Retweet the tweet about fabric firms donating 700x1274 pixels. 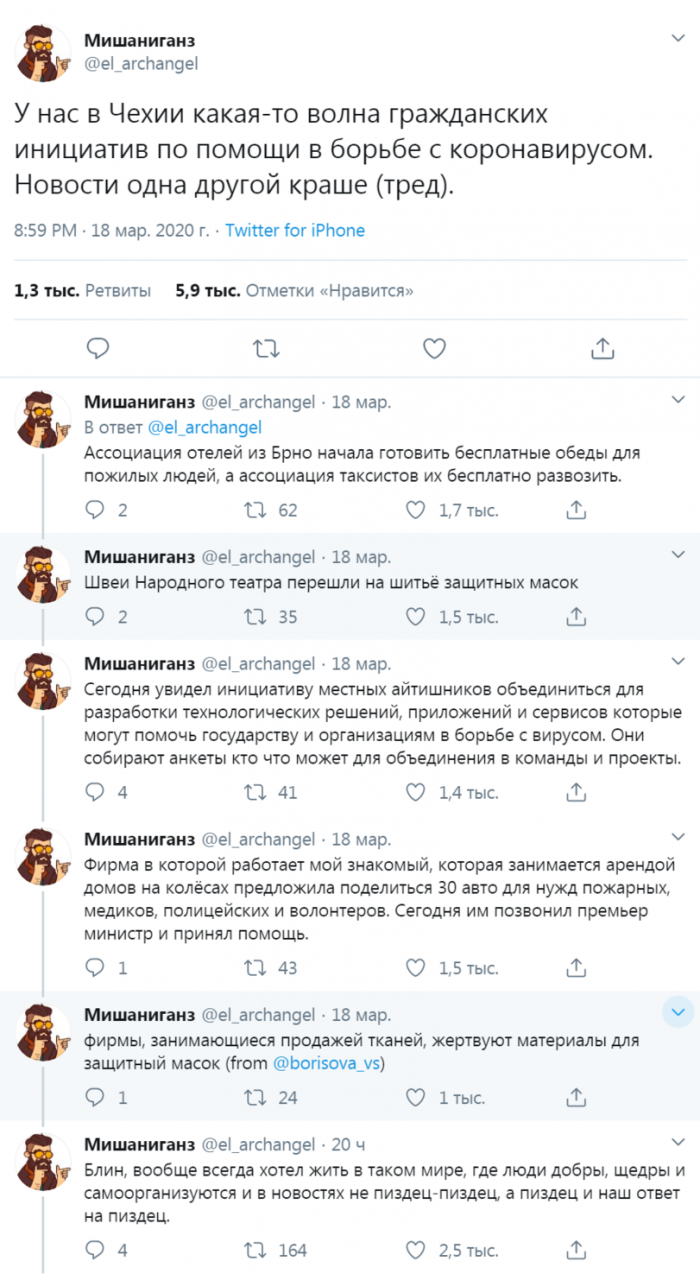[x=256, y=1097]
